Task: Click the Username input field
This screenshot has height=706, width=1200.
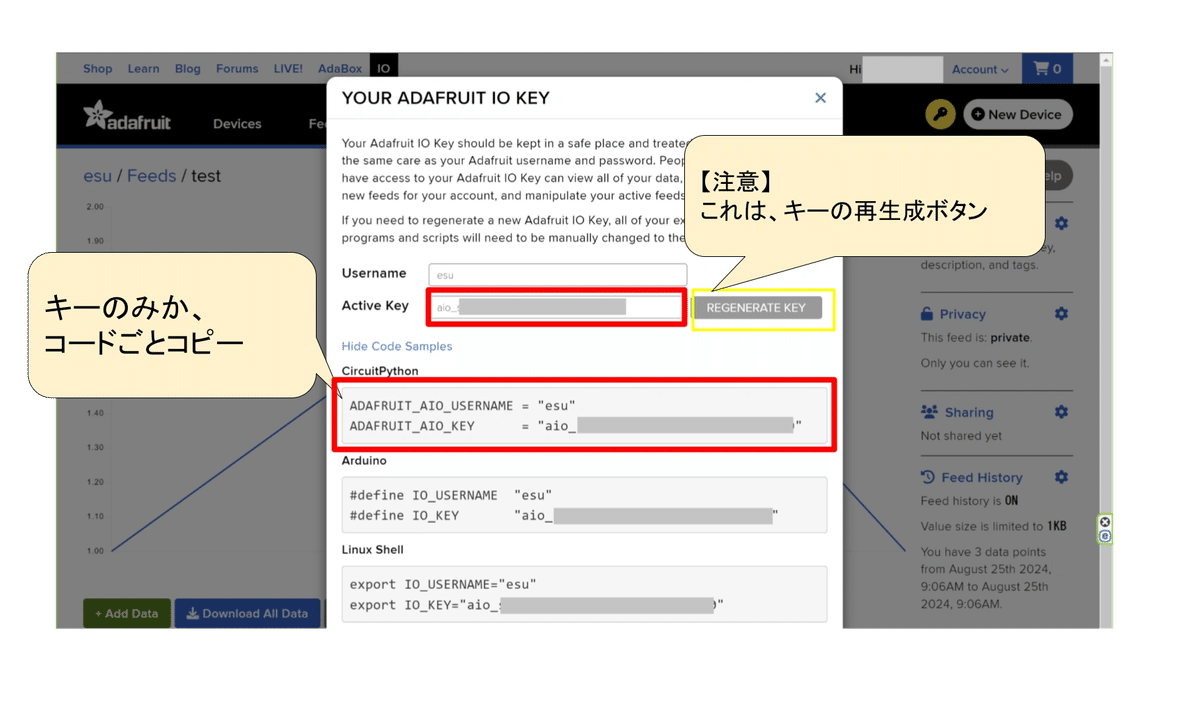Action: [557, 273]
